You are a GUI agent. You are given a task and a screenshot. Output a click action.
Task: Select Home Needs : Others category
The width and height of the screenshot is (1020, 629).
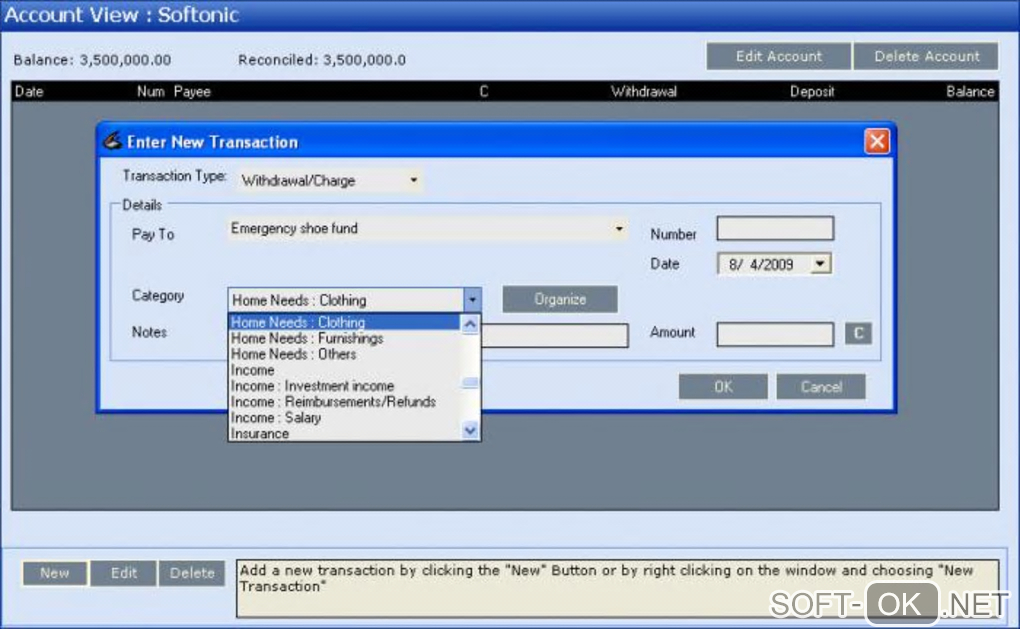(345, 354)
